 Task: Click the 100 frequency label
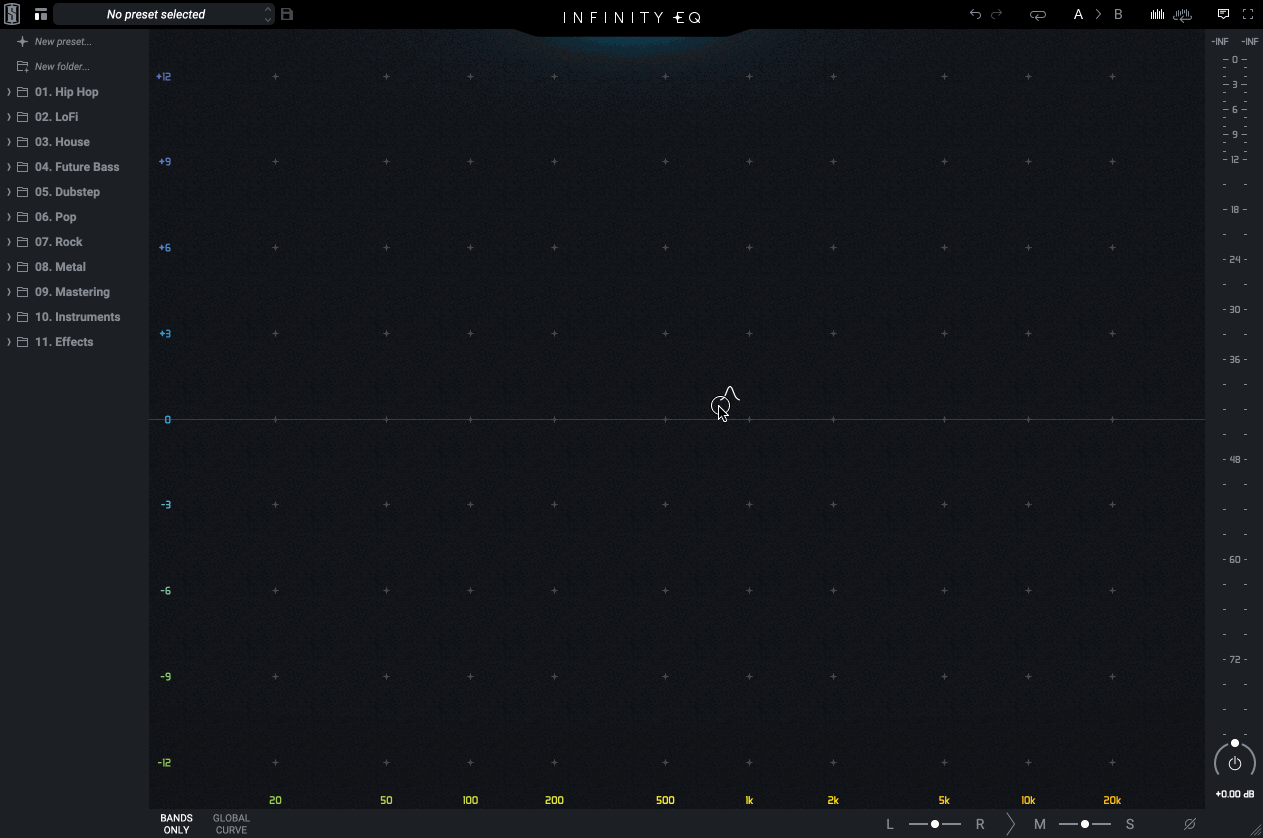tap(470, 800)
